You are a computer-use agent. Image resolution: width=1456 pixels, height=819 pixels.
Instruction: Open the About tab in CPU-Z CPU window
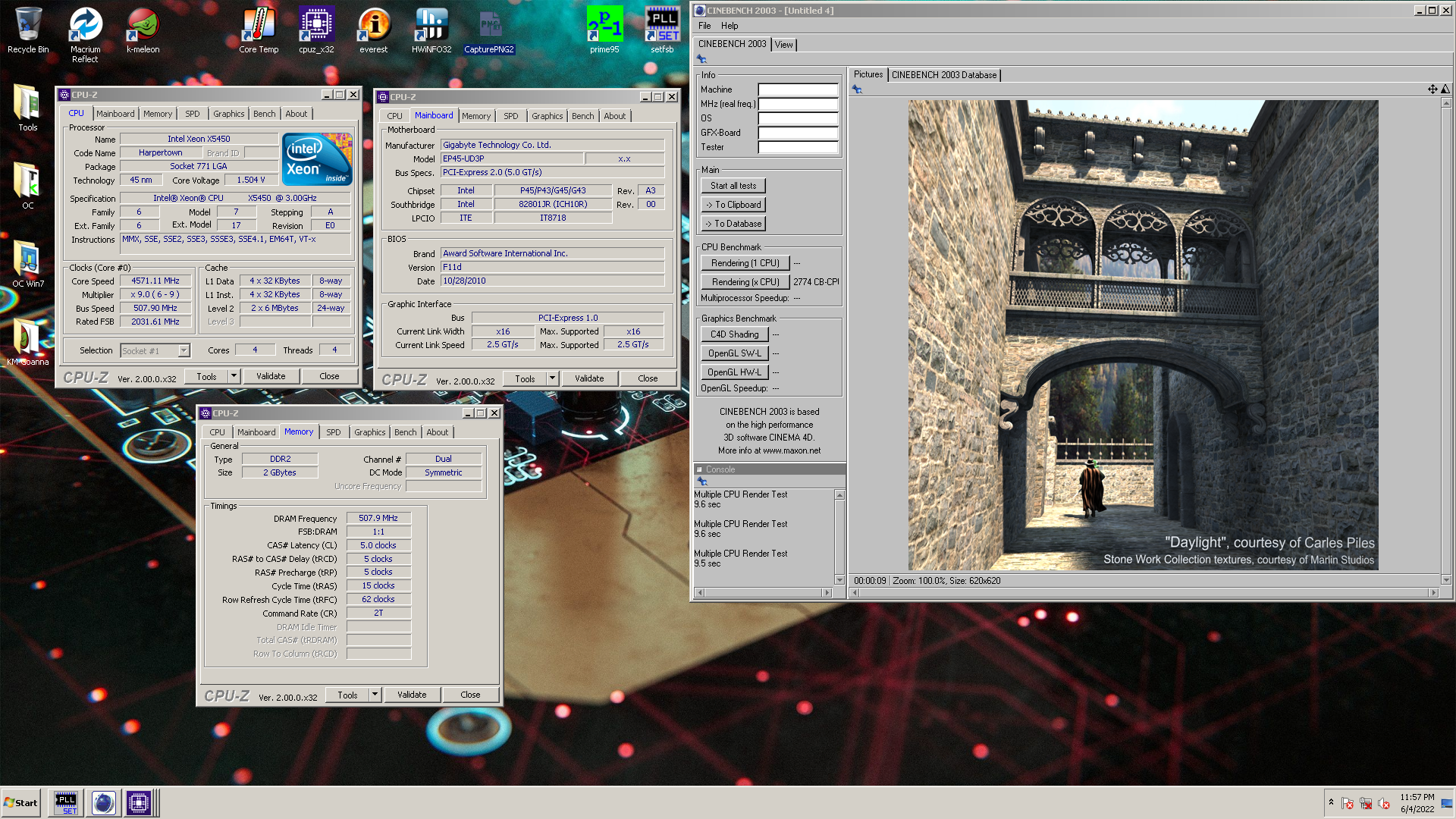pyautogui.click(x=297, y=114)
